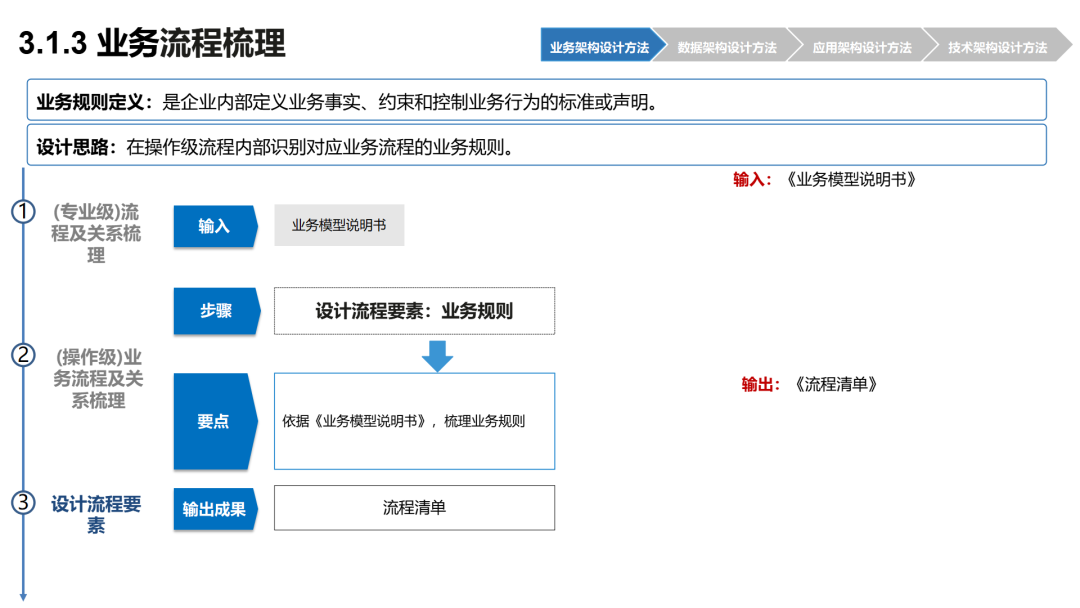Open the 技术架构设计方法 chevron tab

click(997, 45)
